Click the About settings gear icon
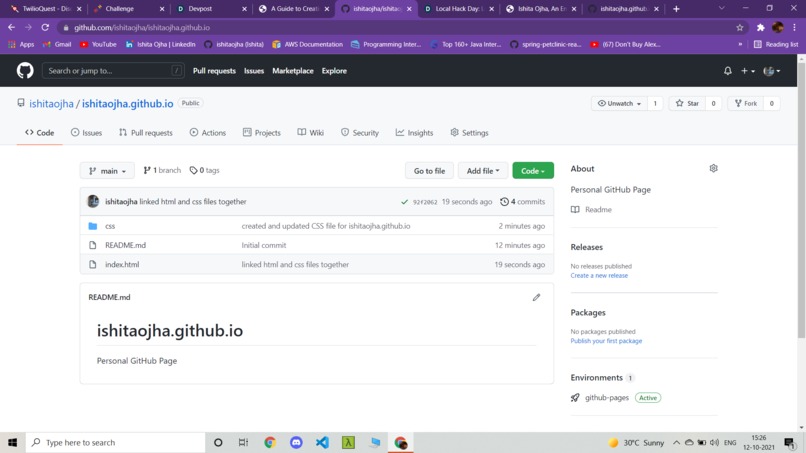 [x=713, y=168]
